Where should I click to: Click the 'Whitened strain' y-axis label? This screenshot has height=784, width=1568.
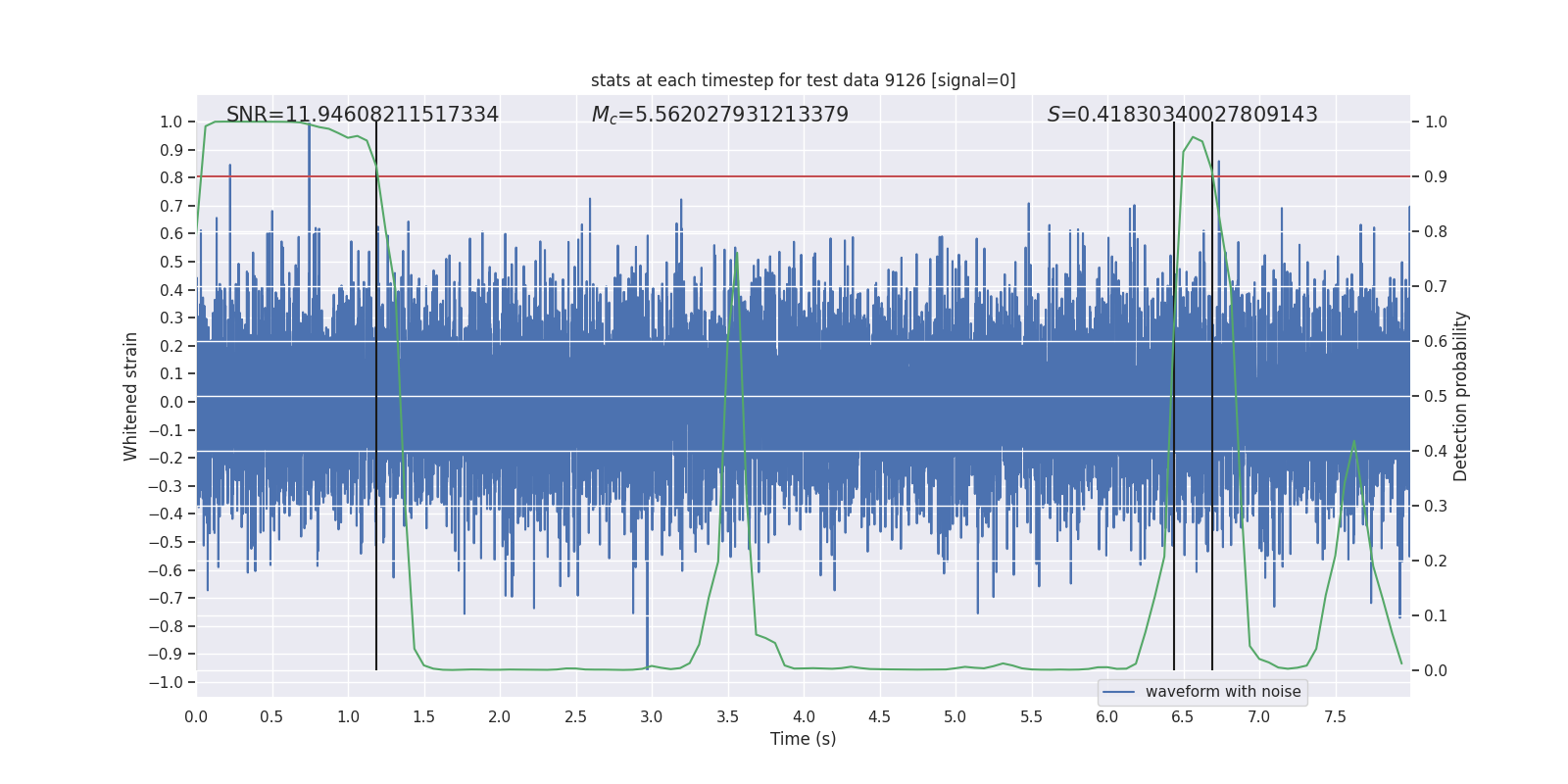point(130,396)
